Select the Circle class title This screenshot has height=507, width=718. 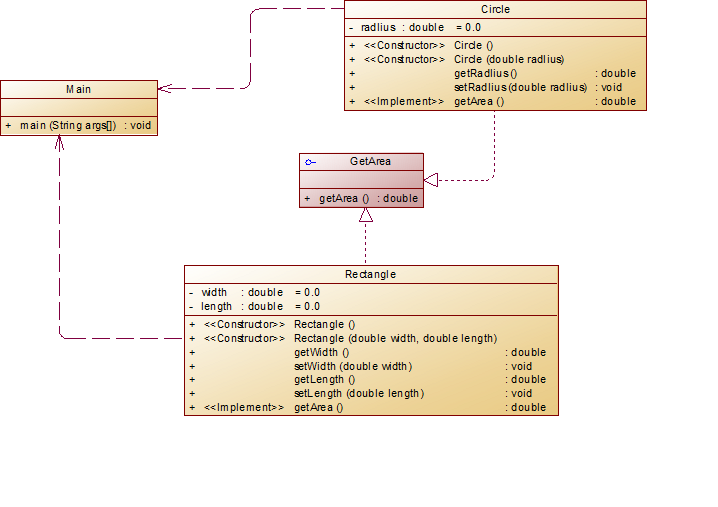click(x=495, y=9)
